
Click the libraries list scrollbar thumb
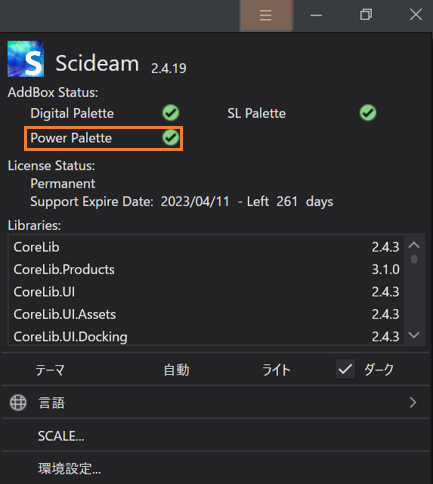(x=414, y=259)
